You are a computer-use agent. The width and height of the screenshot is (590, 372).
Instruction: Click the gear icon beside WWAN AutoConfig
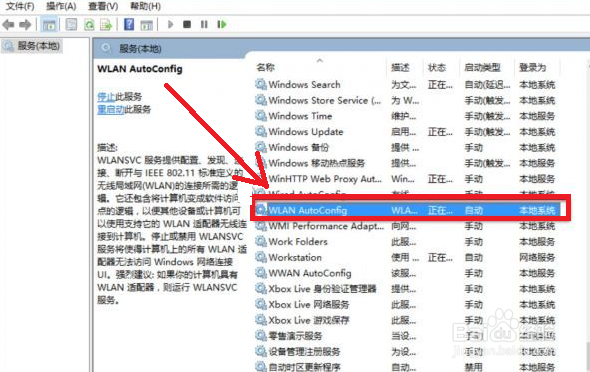(261, 273)
